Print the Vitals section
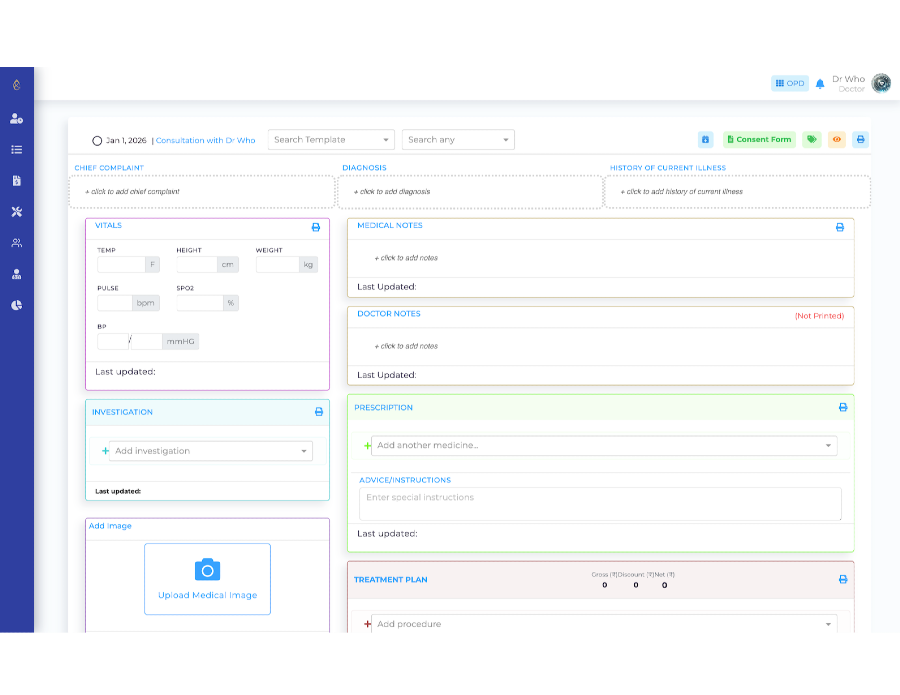 point(316,228)
